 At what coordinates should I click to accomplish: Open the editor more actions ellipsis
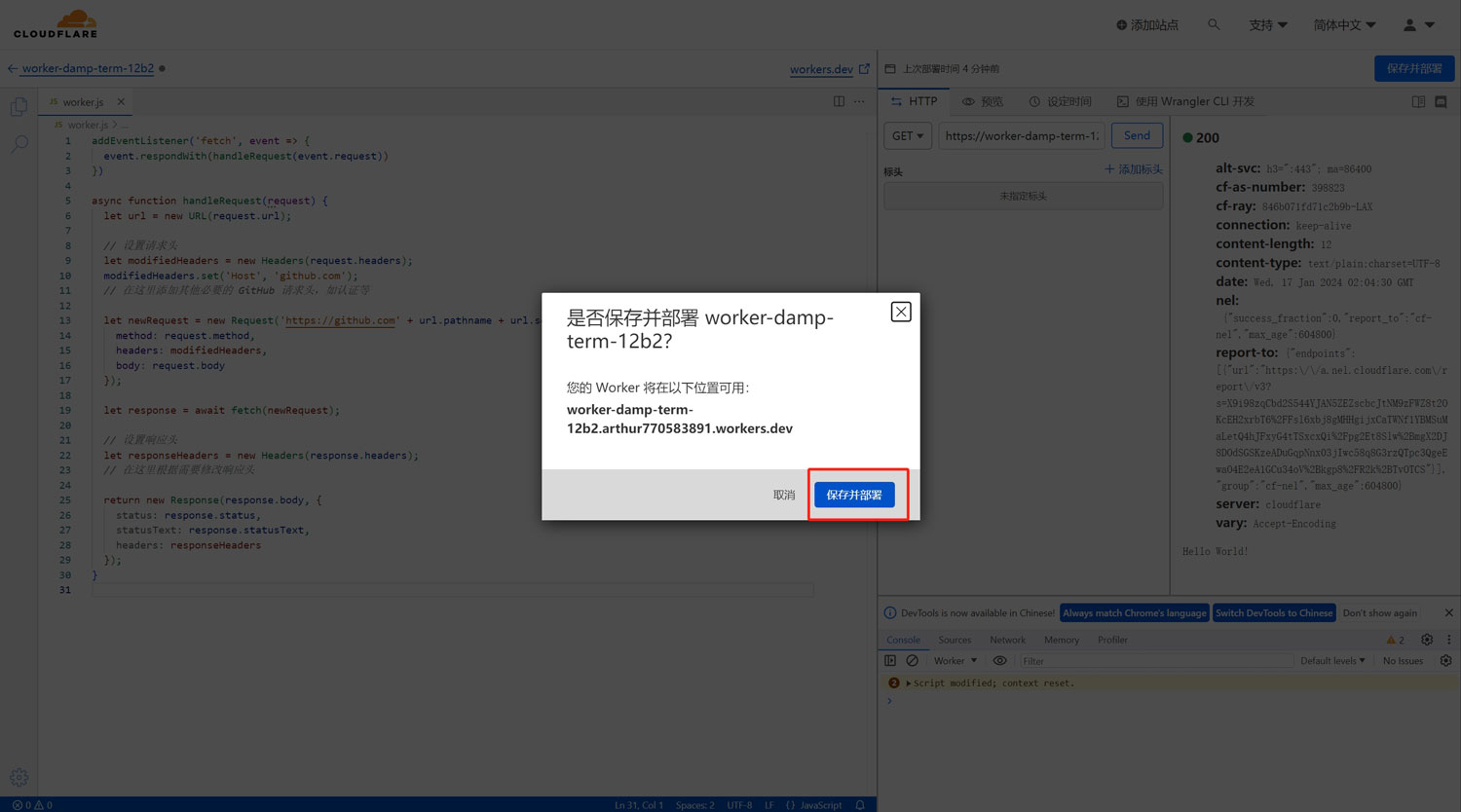(859, 101)
